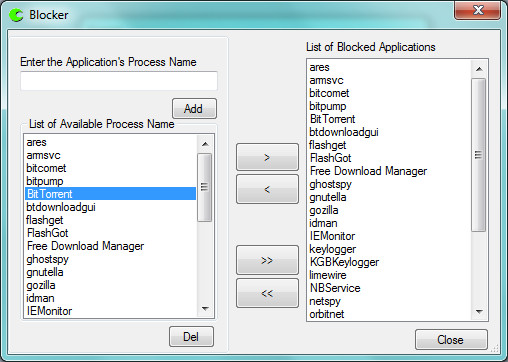Image resolution: width=508 pixels, height=362 pixels.
Task: Select limewire in blocked applications list
Action: click(x=389, y=275)
